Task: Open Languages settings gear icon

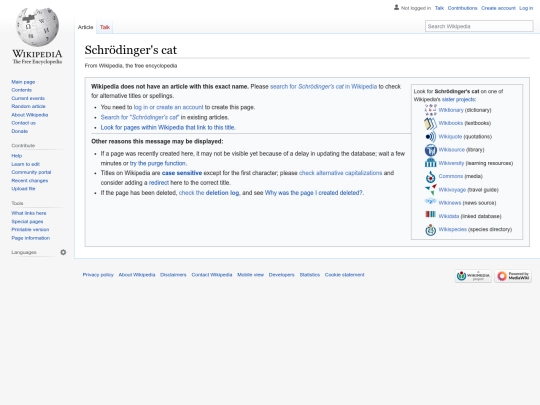Action: point(63,252)
